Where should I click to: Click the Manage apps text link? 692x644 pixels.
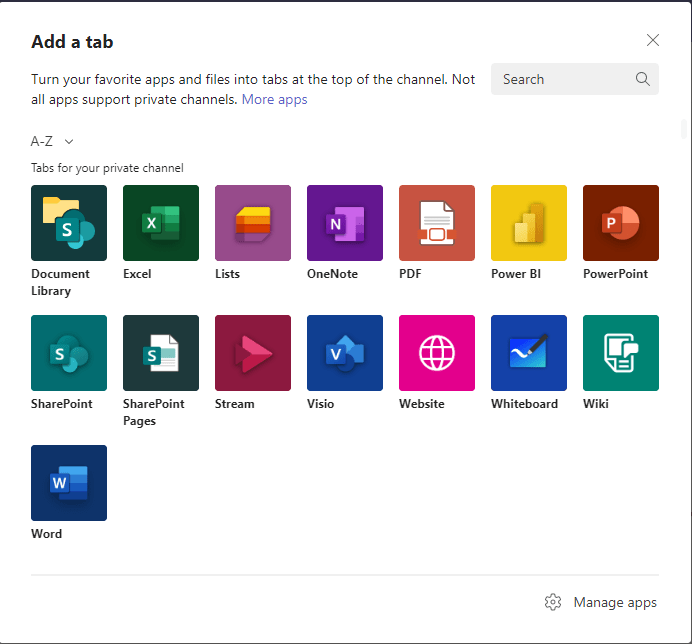pyautogui.click(x=615, y=603)
